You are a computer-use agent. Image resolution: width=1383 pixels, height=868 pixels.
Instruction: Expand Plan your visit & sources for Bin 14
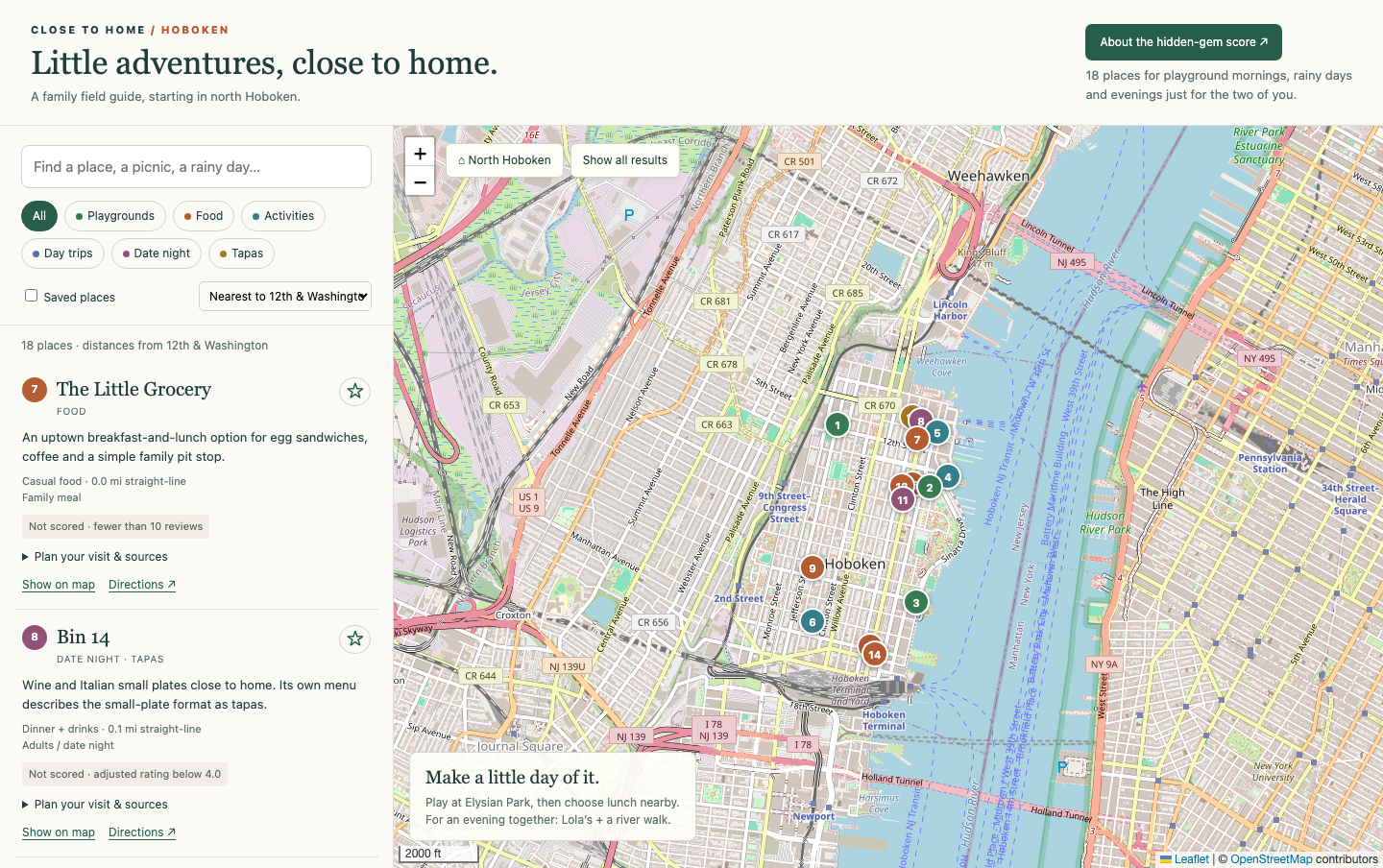(x=95, y=805)
